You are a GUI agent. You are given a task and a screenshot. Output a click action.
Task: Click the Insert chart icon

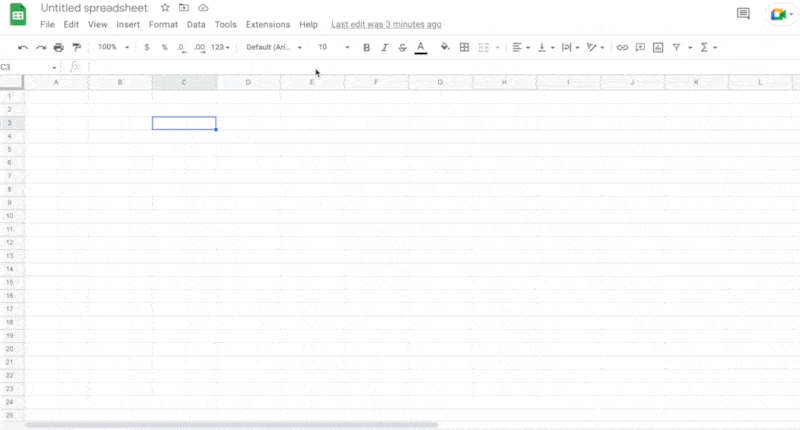coord(658,47)
